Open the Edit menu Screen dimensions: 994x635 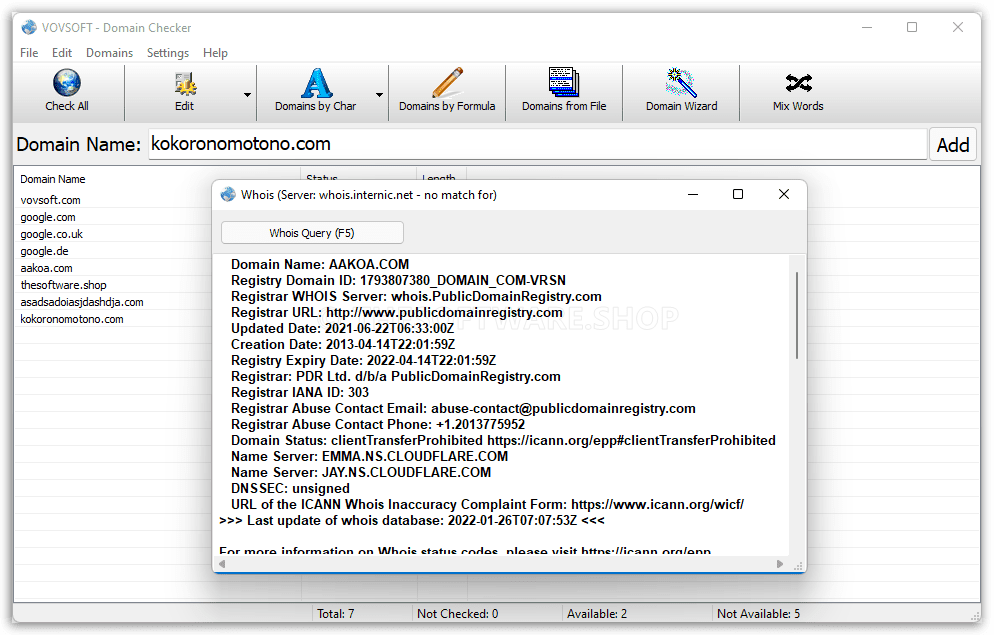click(61, 53)
